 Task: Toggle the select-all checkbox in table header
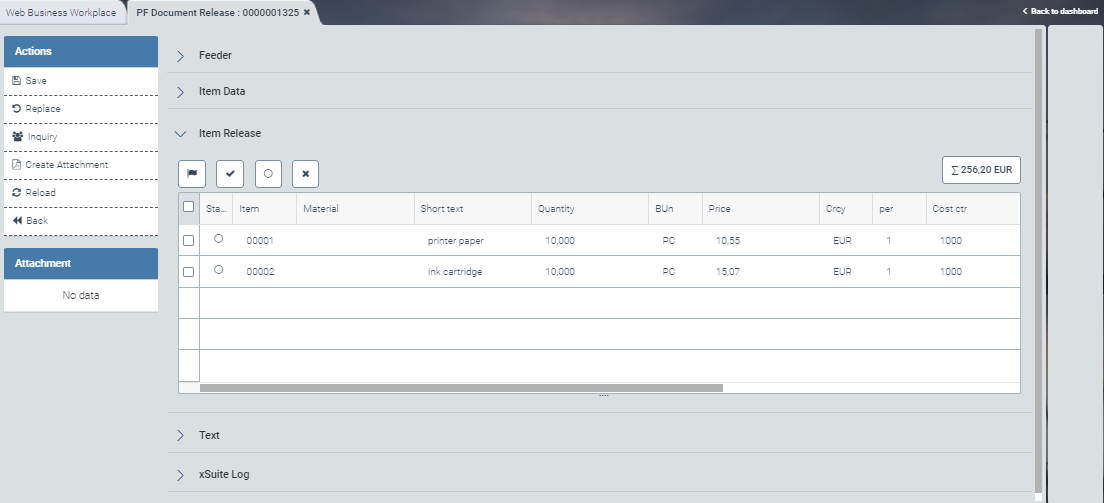click(x=188, y=207)
